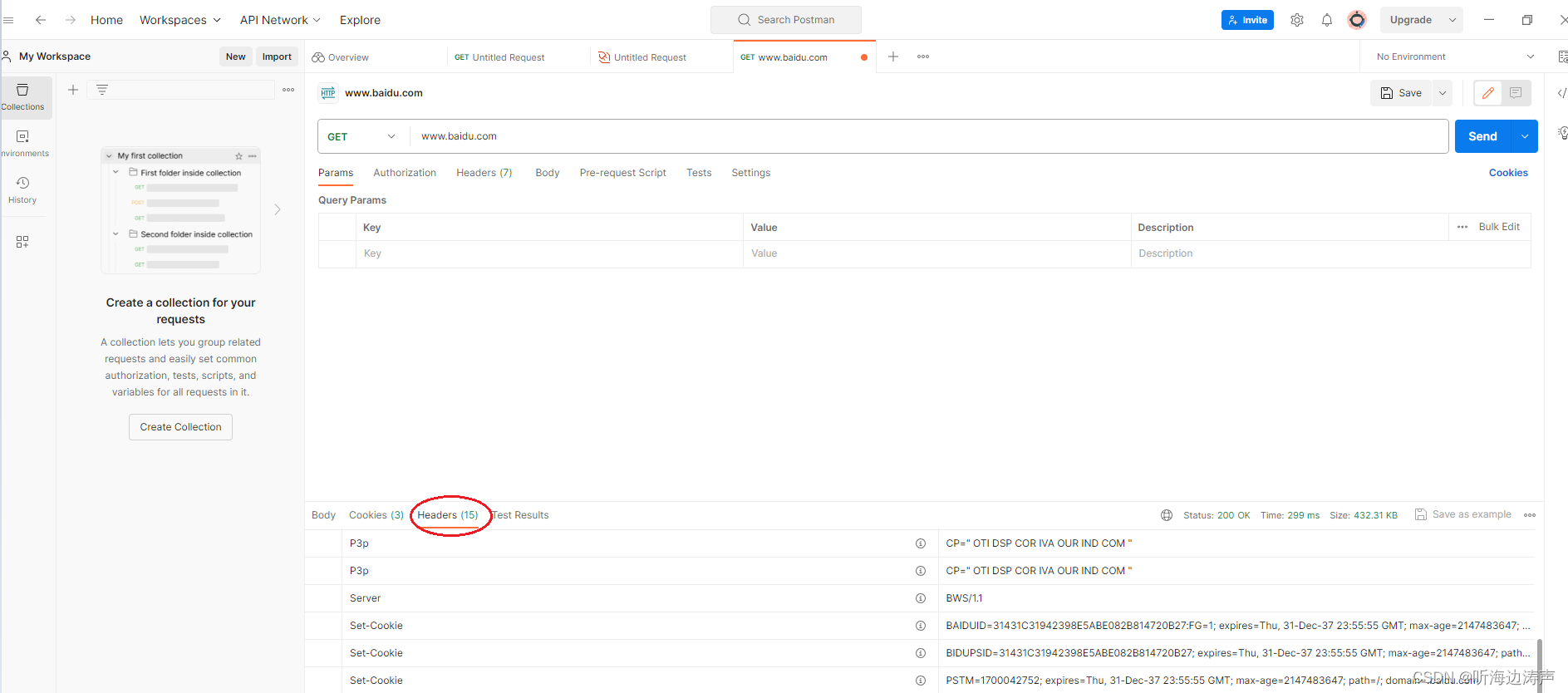Open response Headers (15) tab

(x=448, y=515)
